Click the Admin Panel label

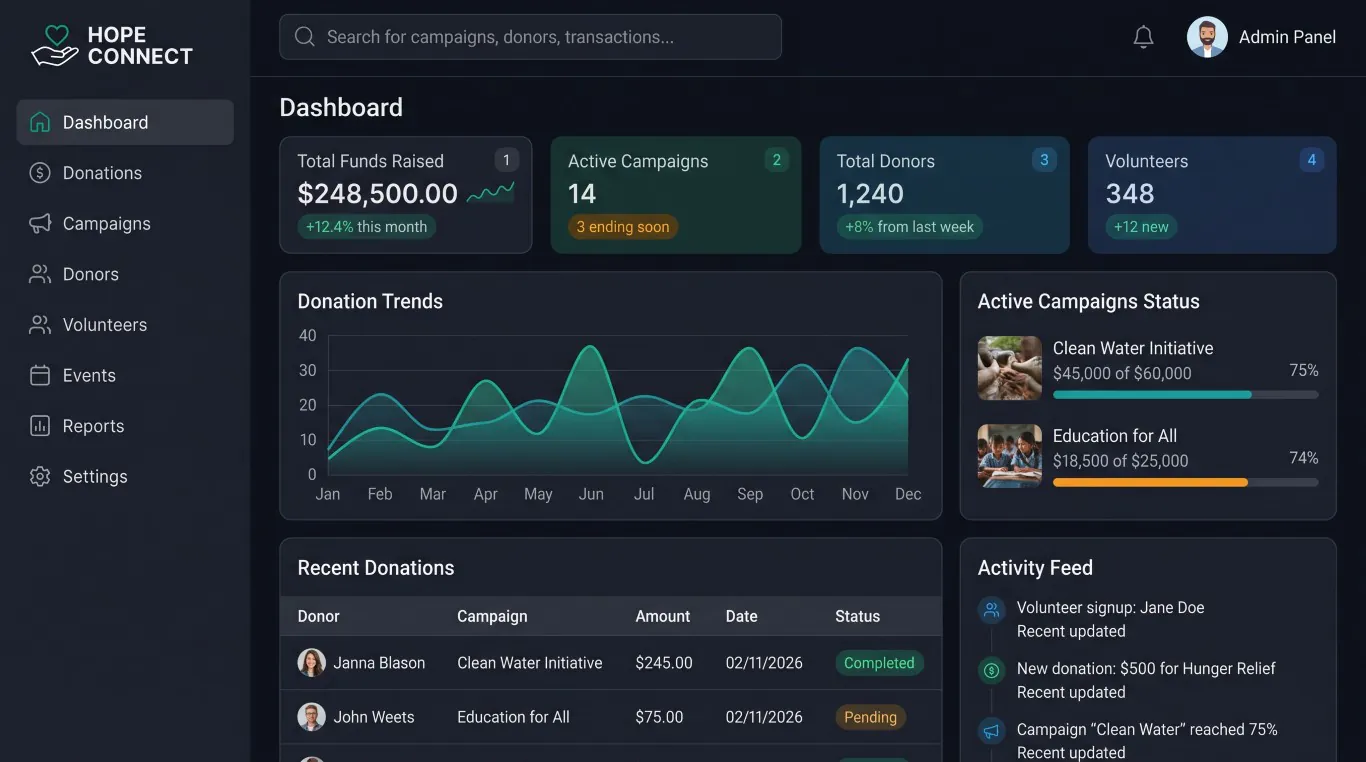point(1287,37)
